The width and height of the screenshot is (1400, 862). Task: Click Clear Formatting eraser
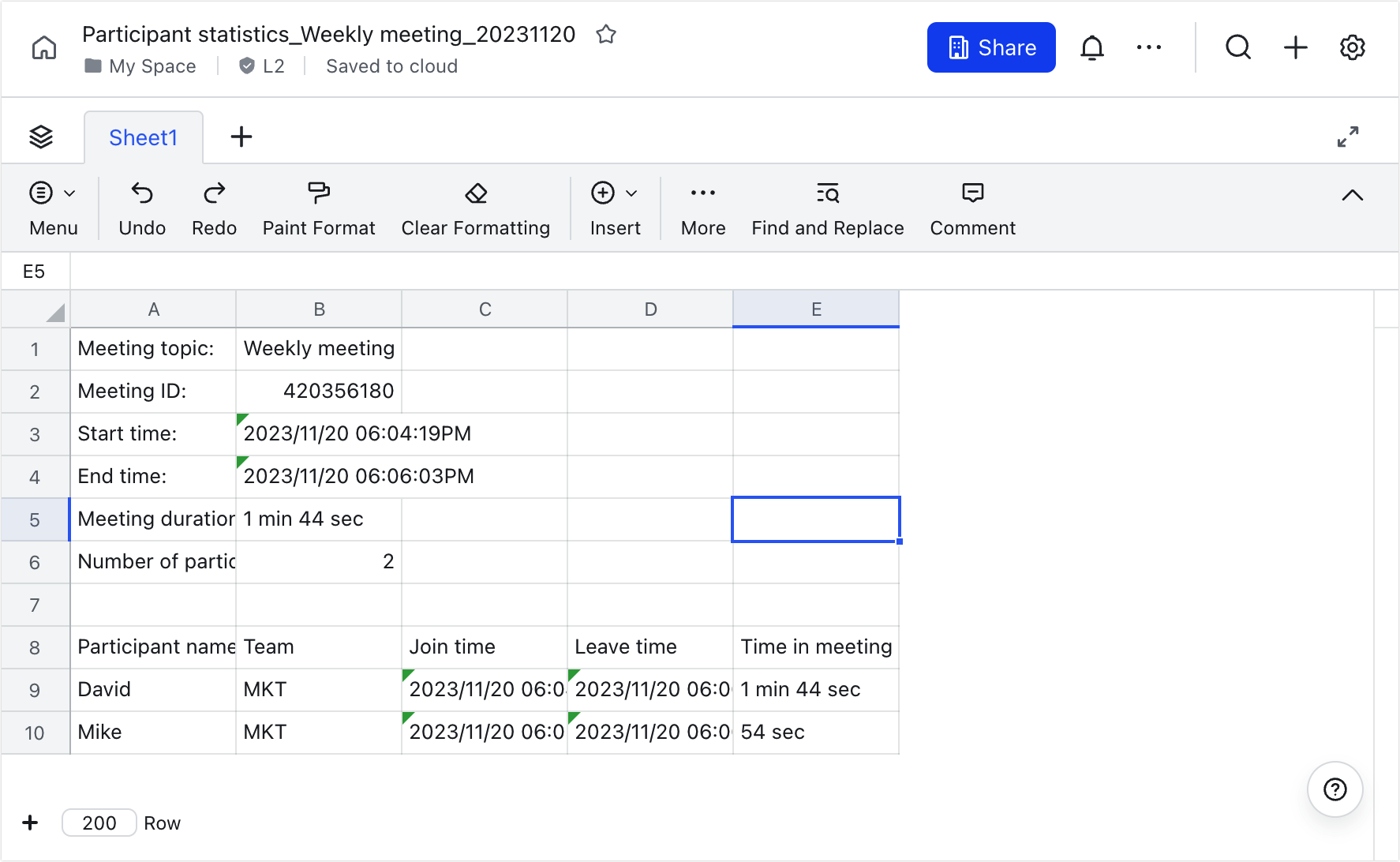point(476,193)
